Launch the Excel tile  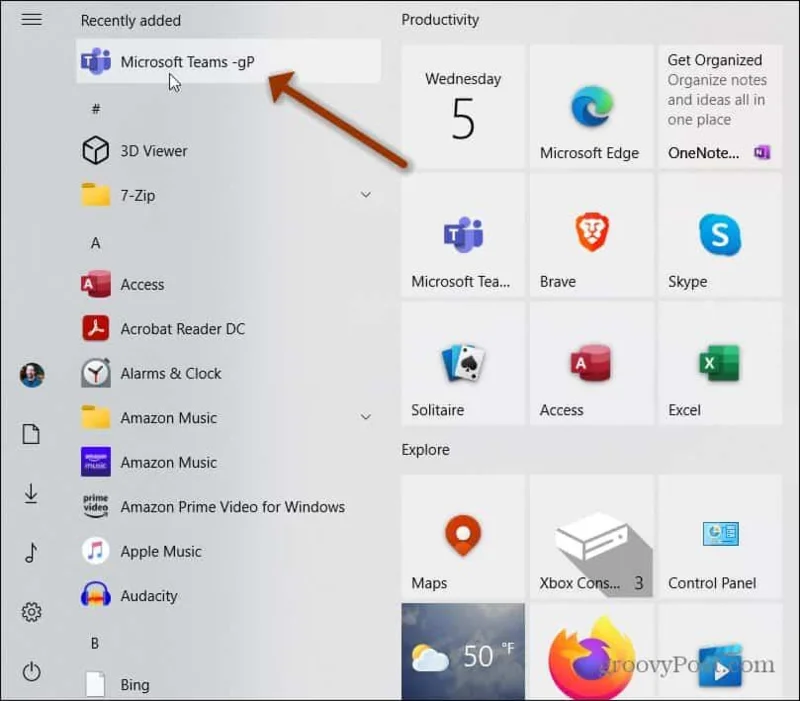[x=720, y=364]
